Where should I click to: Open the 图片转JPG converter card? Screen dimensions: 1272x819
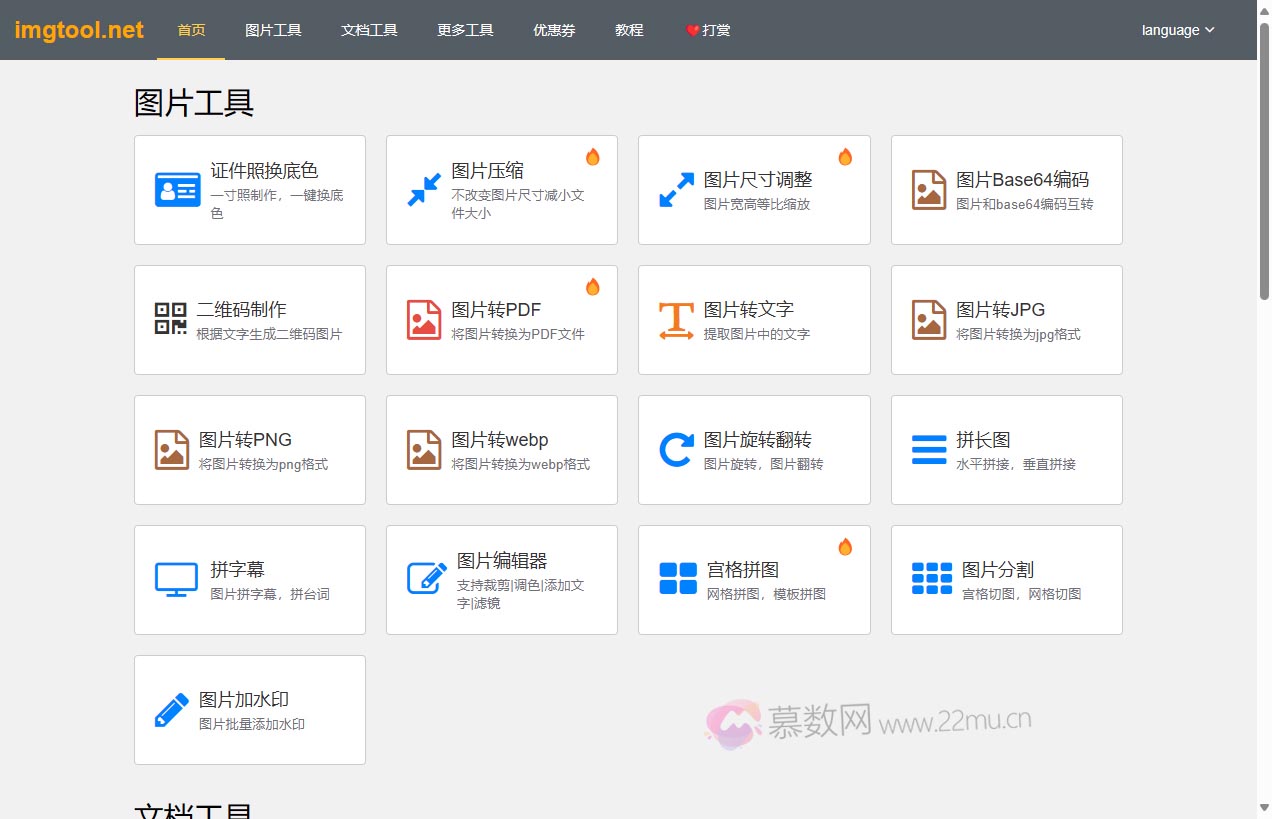1005,319
